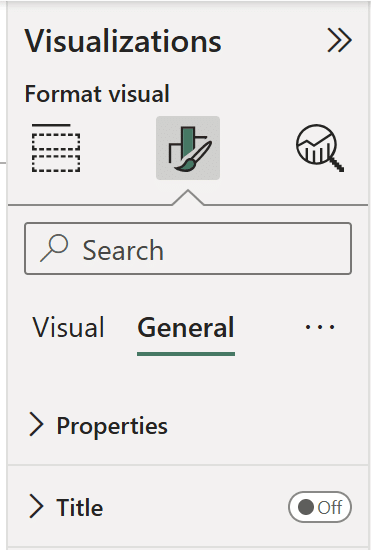Open the Build visual fields icon
The width and height of the screenshot is (371, 550).
coord(56,148)
